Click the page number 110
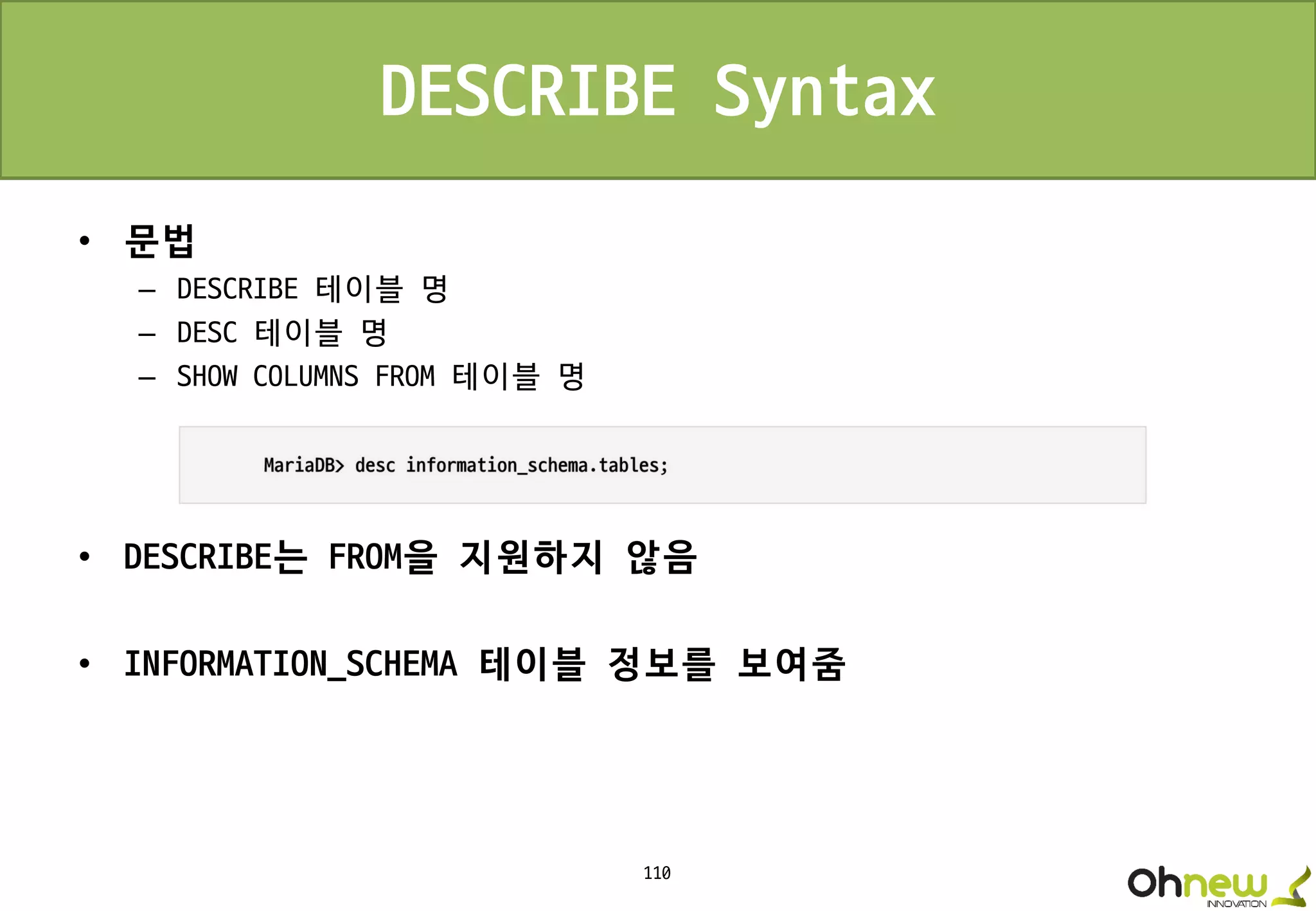 [x=657, y=873]
